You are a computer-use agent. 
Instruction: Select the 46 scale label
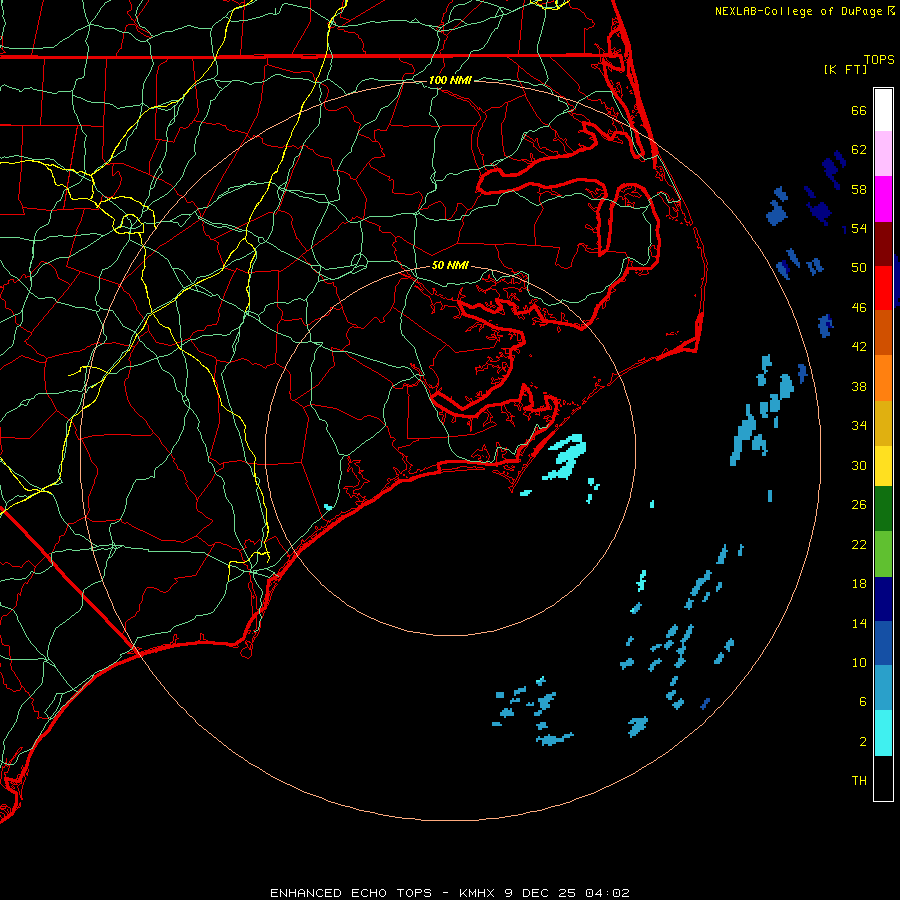pos(859,308)
